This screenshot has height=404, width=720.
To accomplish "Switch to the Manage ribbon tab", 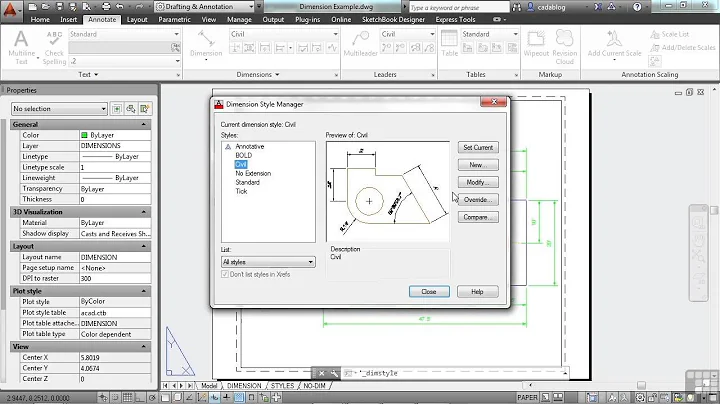I will [239, 20].
